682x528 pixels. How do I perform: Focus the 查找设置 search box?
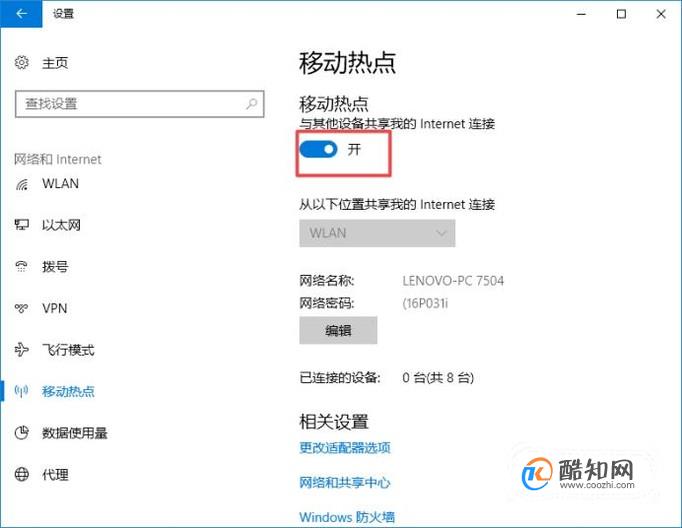click(140, 104)
